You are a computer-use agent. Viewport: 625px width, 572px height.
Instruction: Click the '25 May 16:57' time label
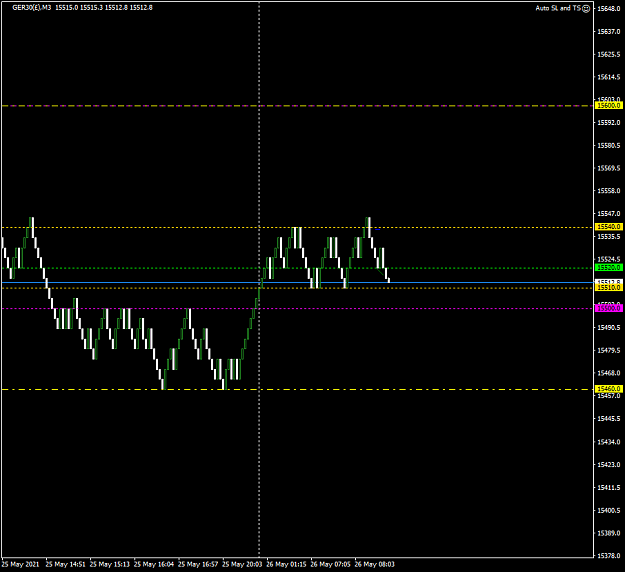[x=198, y=564]
